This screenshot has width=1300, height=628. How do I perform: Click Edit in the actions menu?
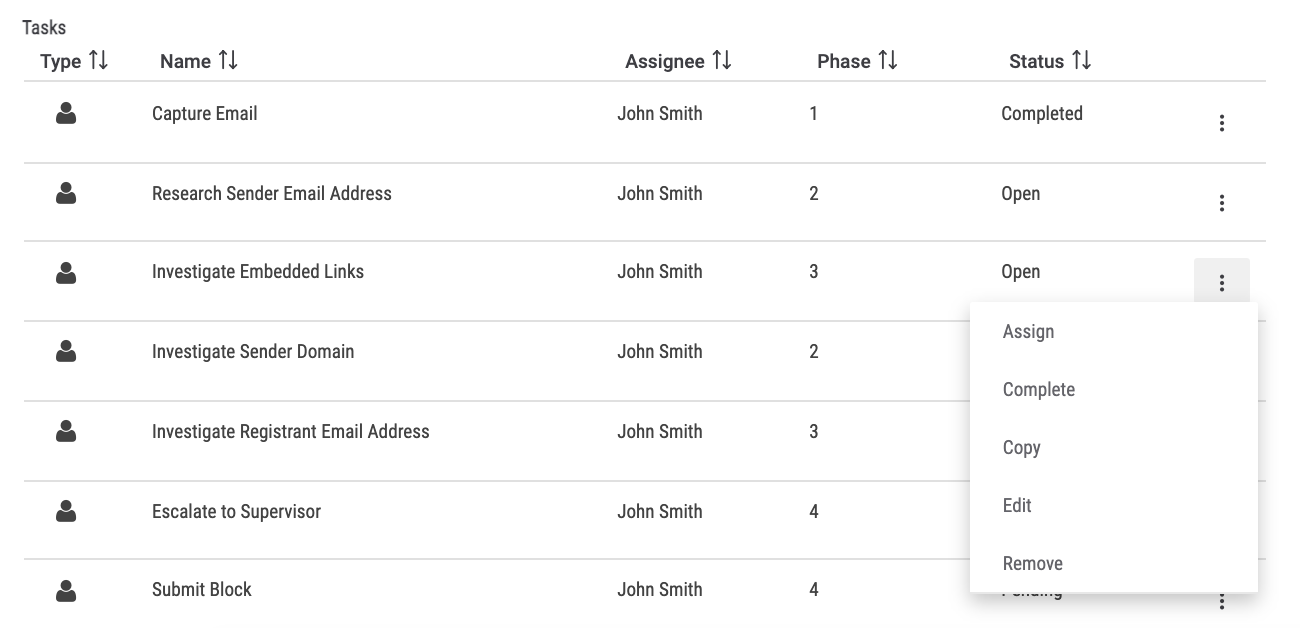[x=1016, y=505]
